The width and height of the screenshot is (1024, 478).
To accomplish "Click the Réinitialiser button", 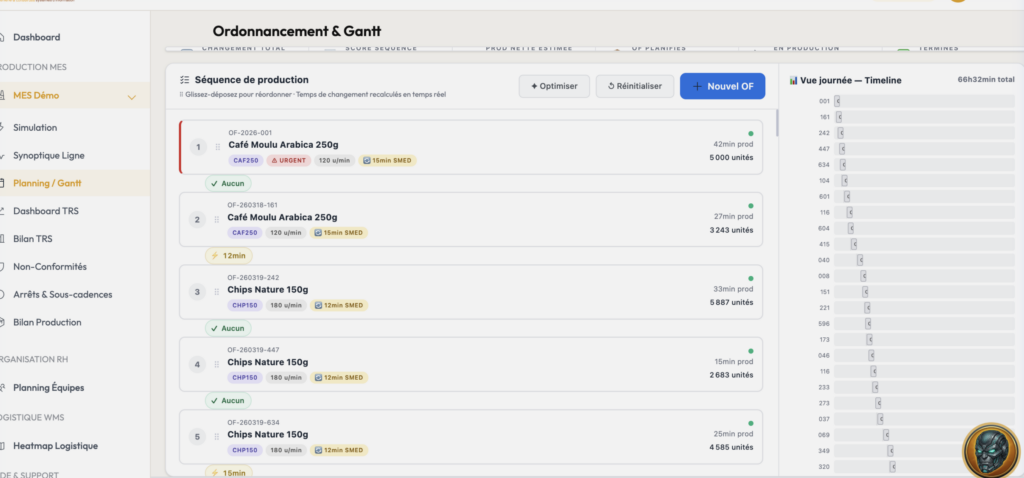I will coord(635,86).
